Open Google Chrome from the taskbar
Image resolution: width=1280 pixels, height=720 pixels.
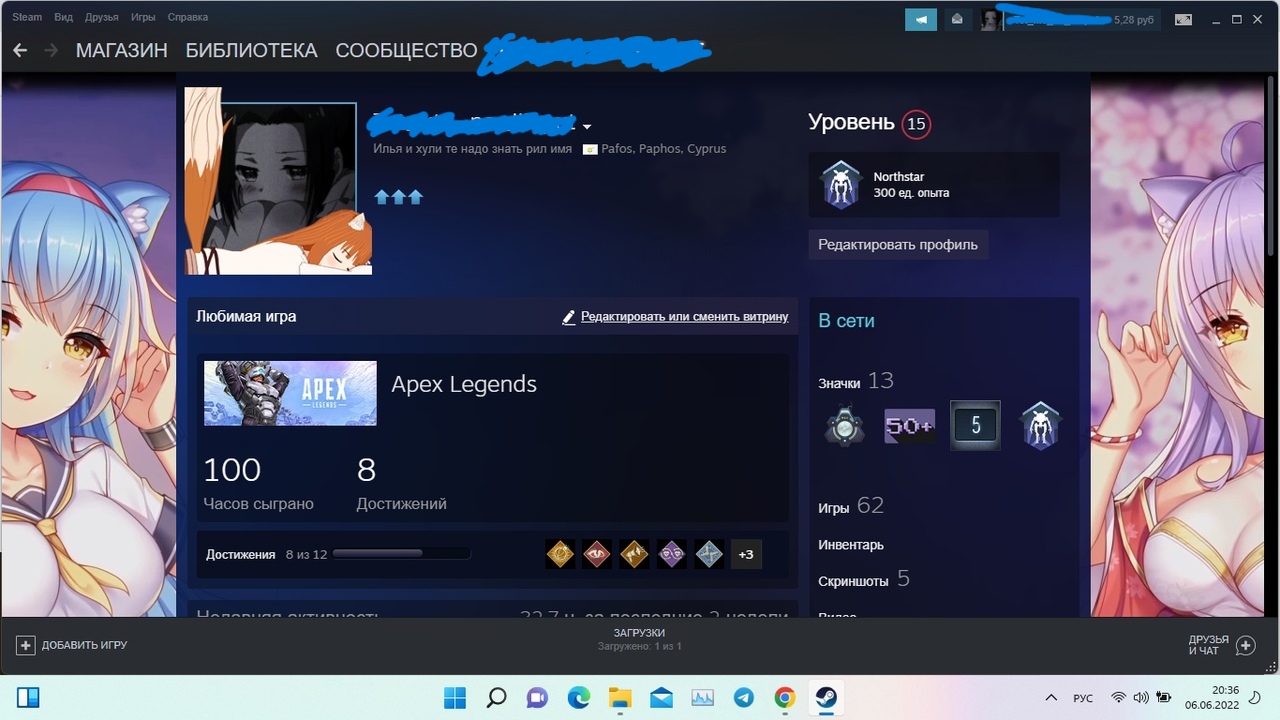[785, 697]
